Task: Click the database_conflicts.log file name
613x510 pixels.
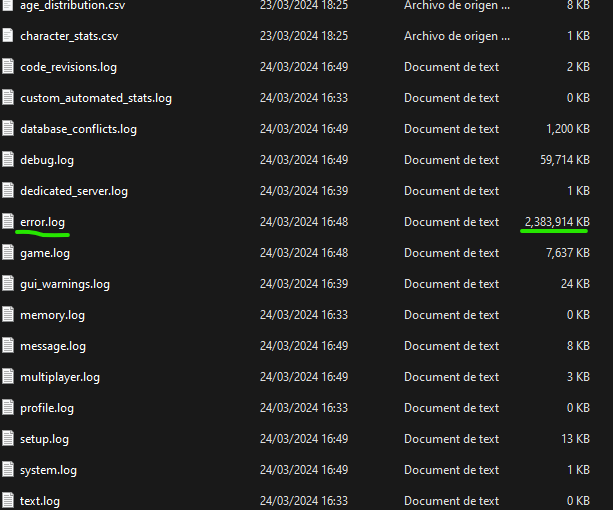Action: 79,129
